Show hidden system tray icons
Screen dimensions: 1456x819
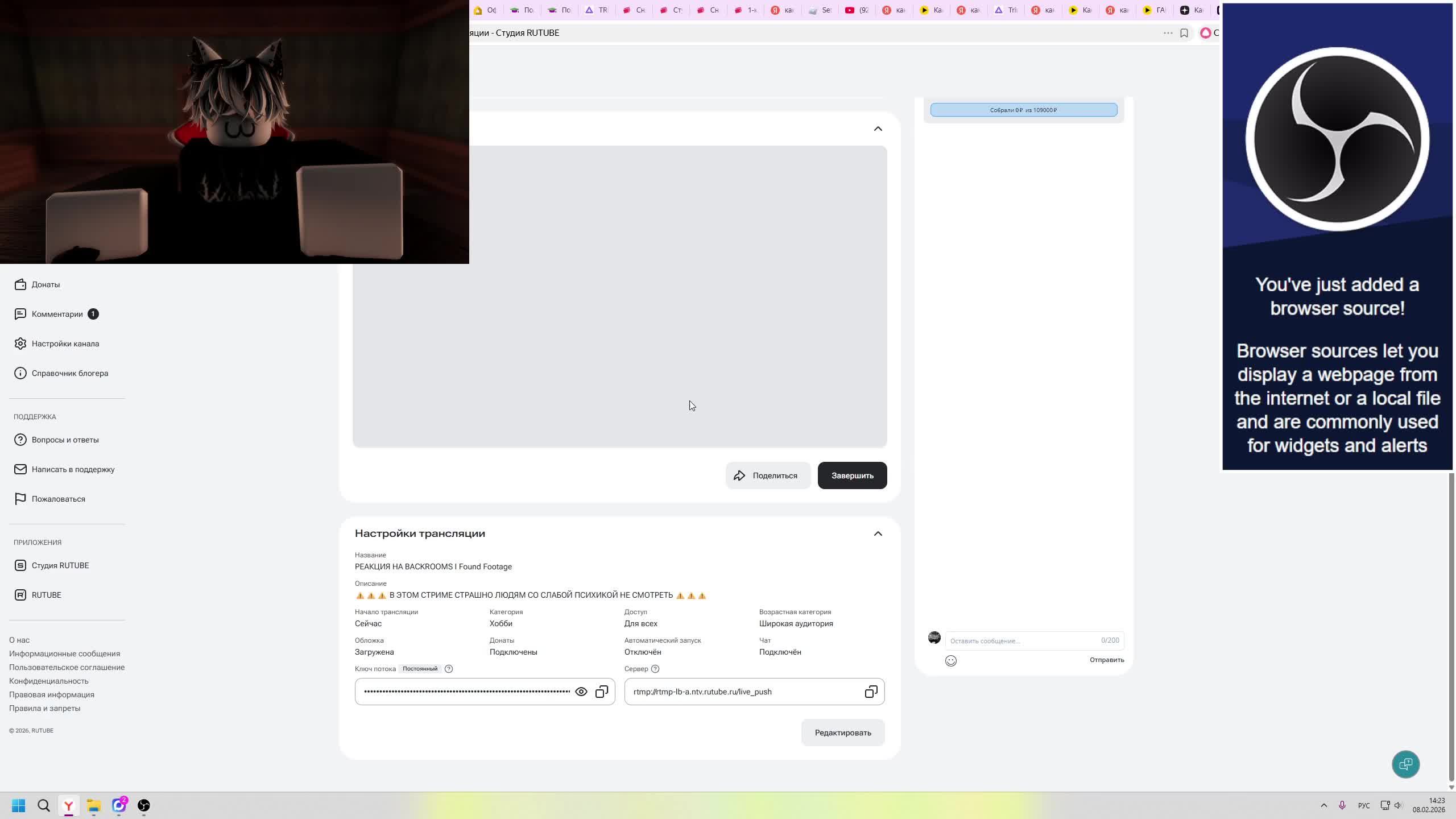point(1323,805)
